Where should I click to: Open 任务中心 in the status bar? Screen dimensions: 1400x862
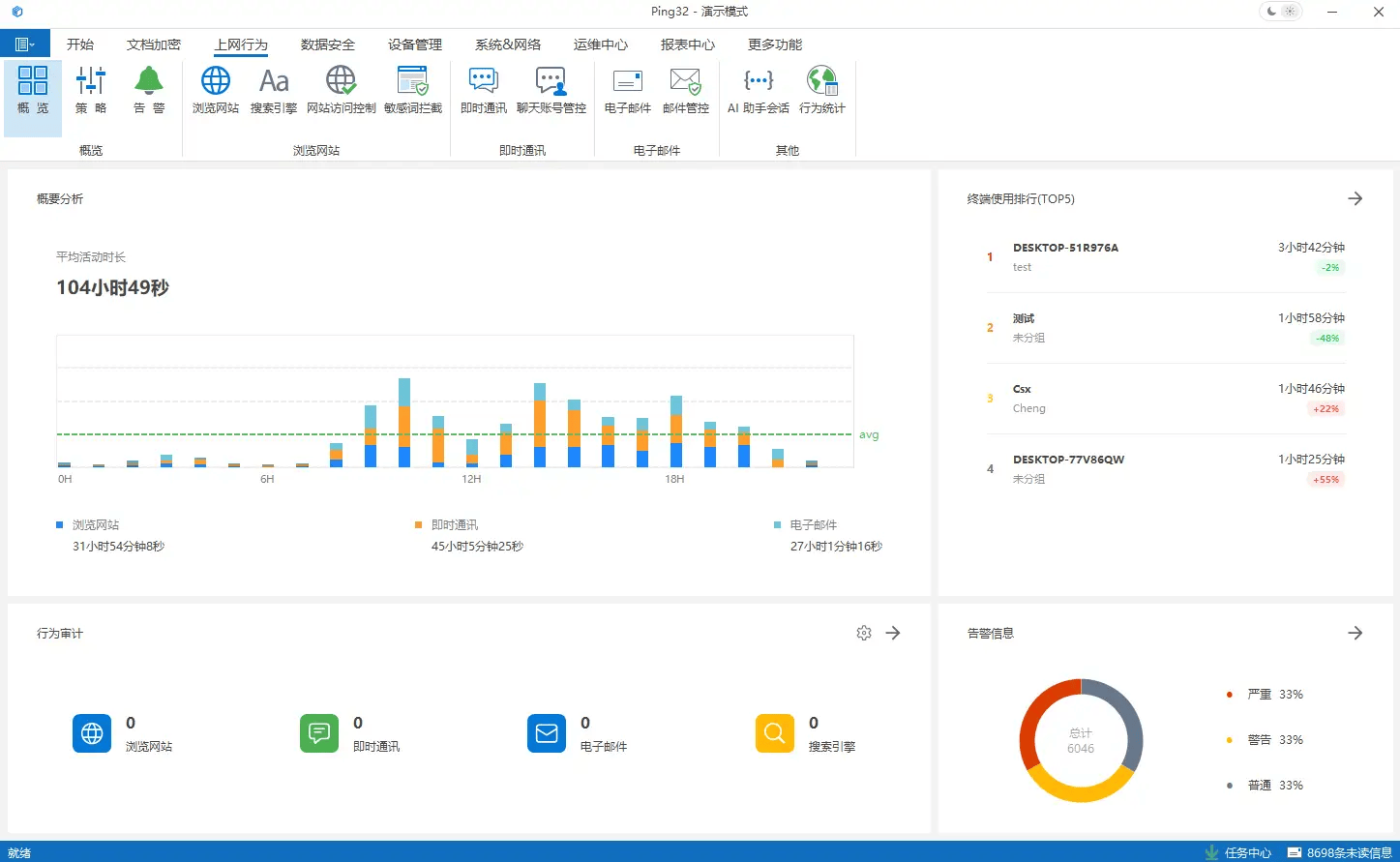[x=1238, y=852]
